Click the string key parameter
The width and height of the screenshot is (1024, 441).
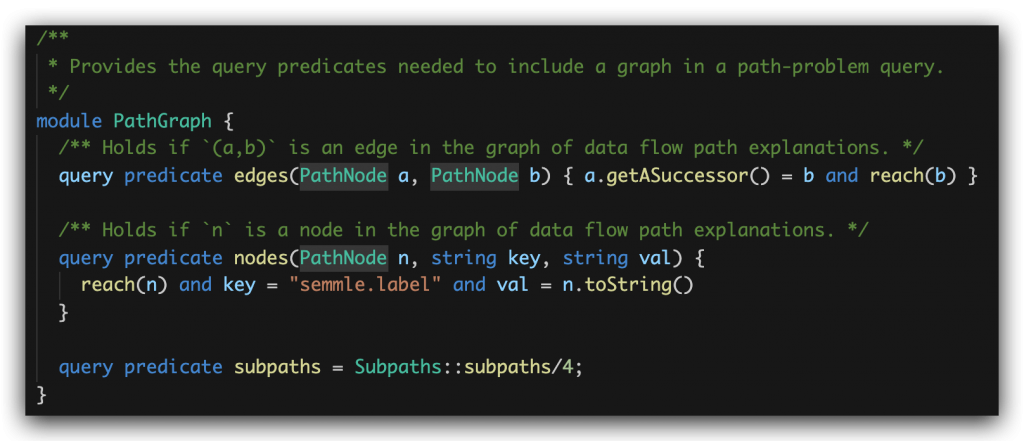point(485,258)
